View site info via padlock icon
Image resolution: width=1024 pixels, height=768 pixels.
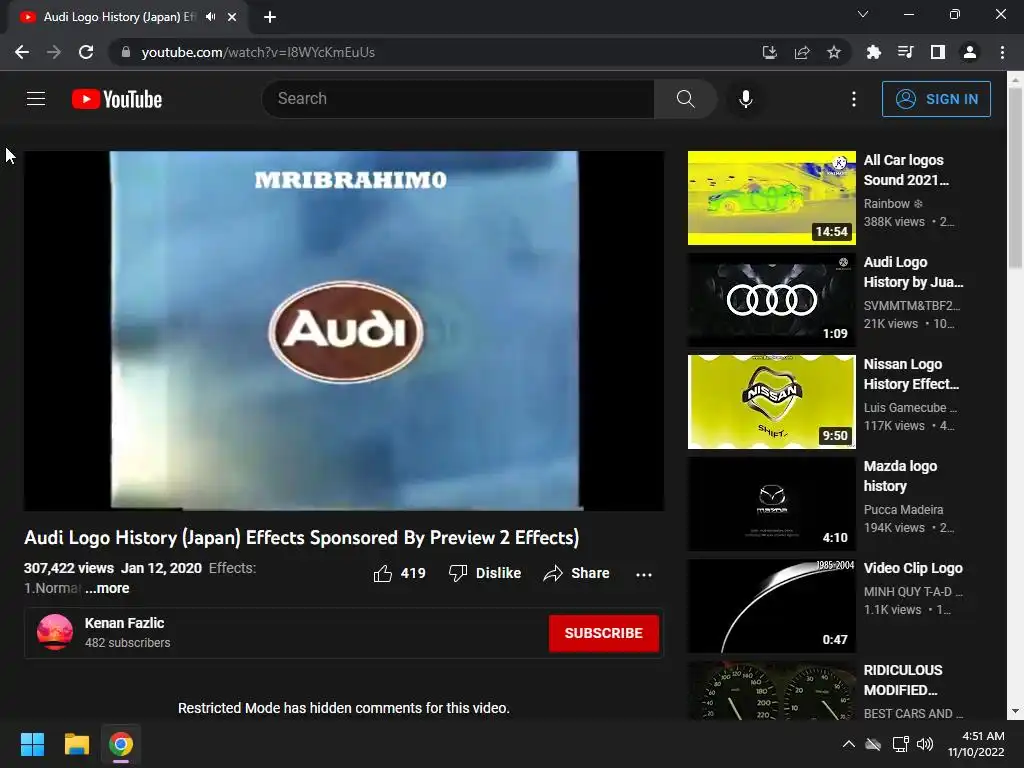click(x=126, y=52)
